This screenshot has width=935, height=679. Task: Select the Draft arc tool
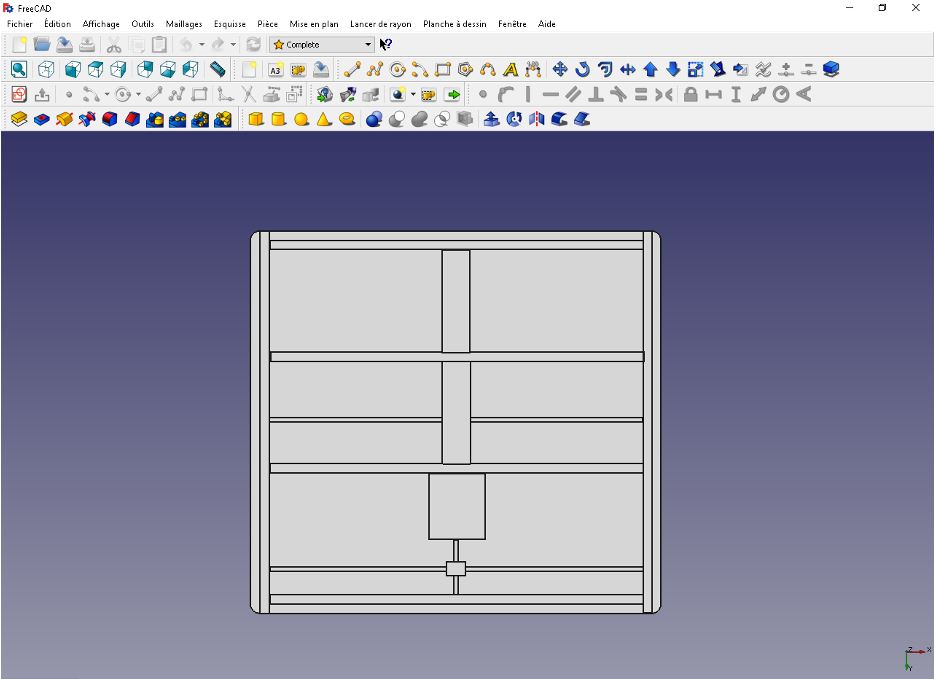(x=420, y=70)
